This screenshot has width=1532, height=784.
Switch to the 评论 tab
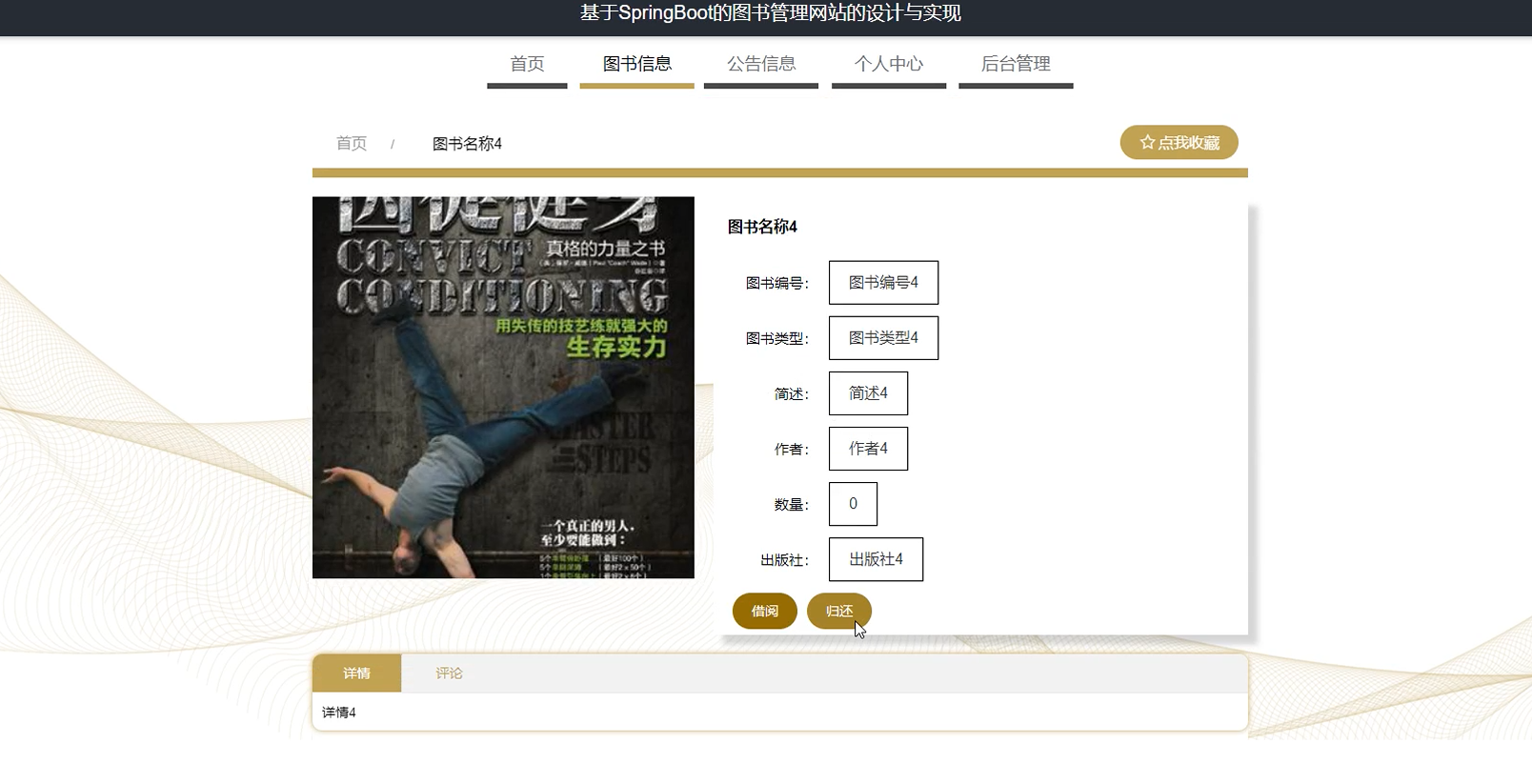[x=449, y=673]
